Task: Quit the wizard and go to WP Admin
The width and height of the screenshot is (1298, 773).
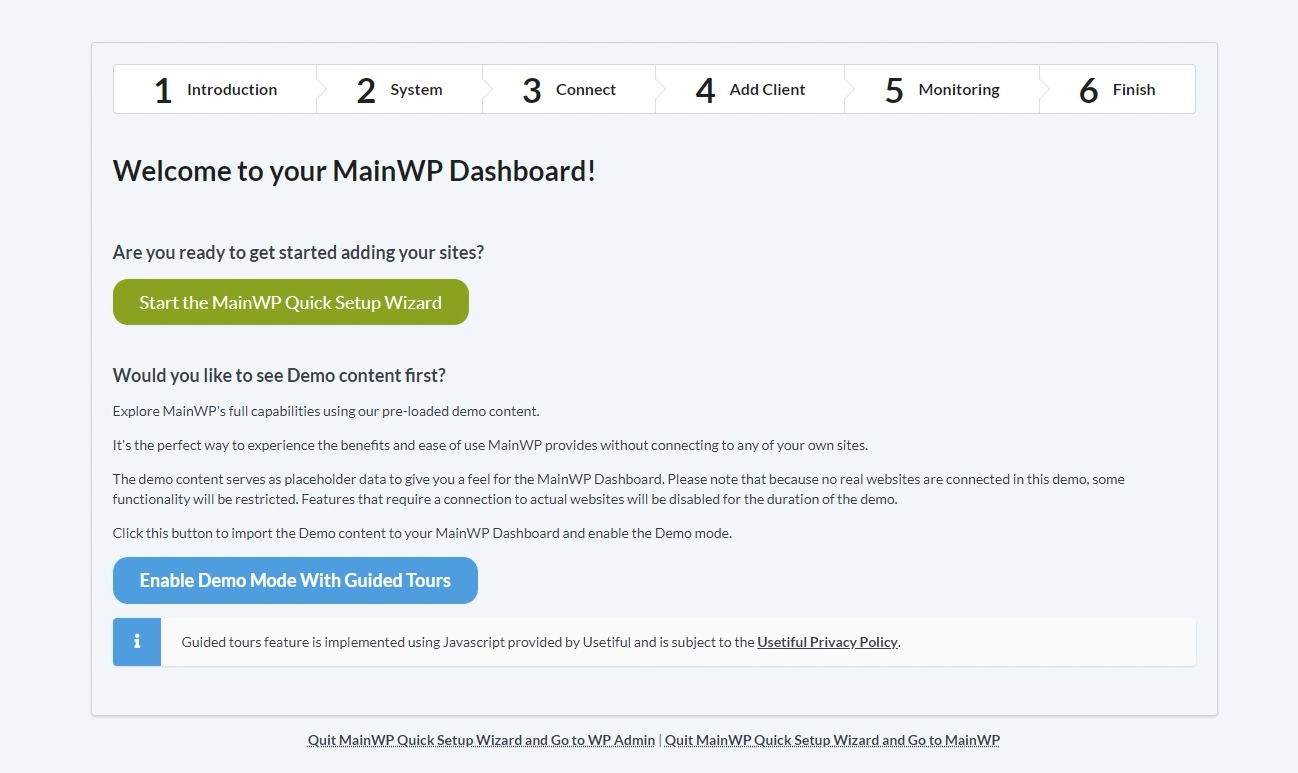Action: tap(481, 740)
